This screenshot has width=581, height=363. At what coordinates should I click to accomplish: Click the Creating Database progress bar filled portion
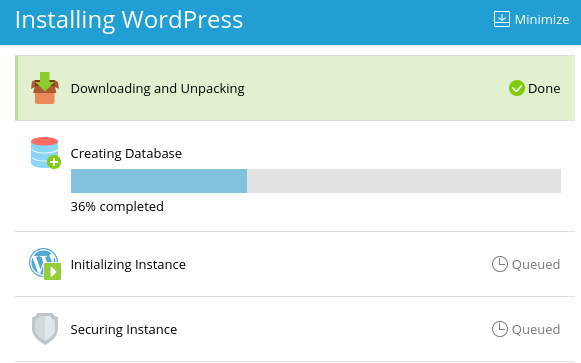tap(159, 181)
